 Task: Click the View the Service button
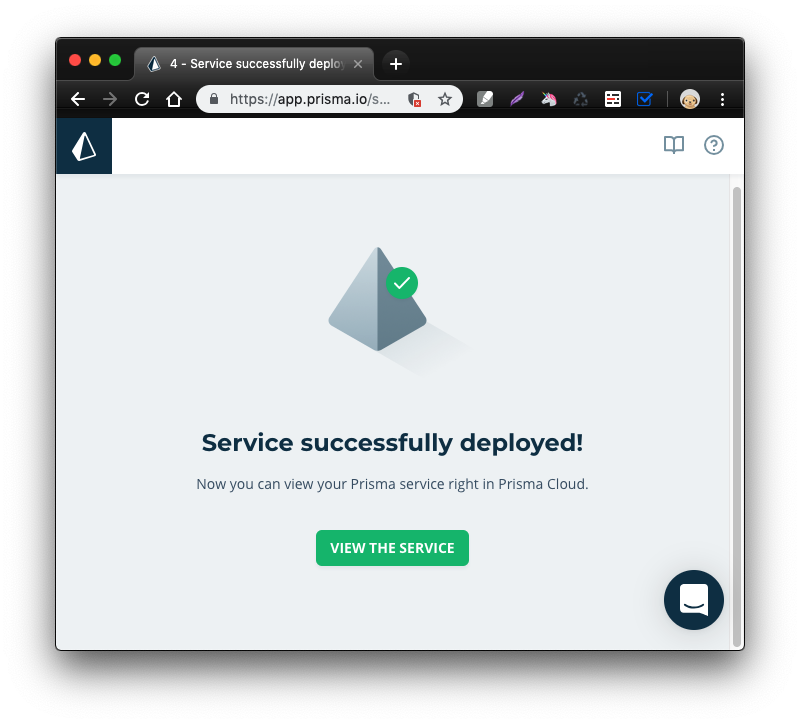(x=392, y=548)
